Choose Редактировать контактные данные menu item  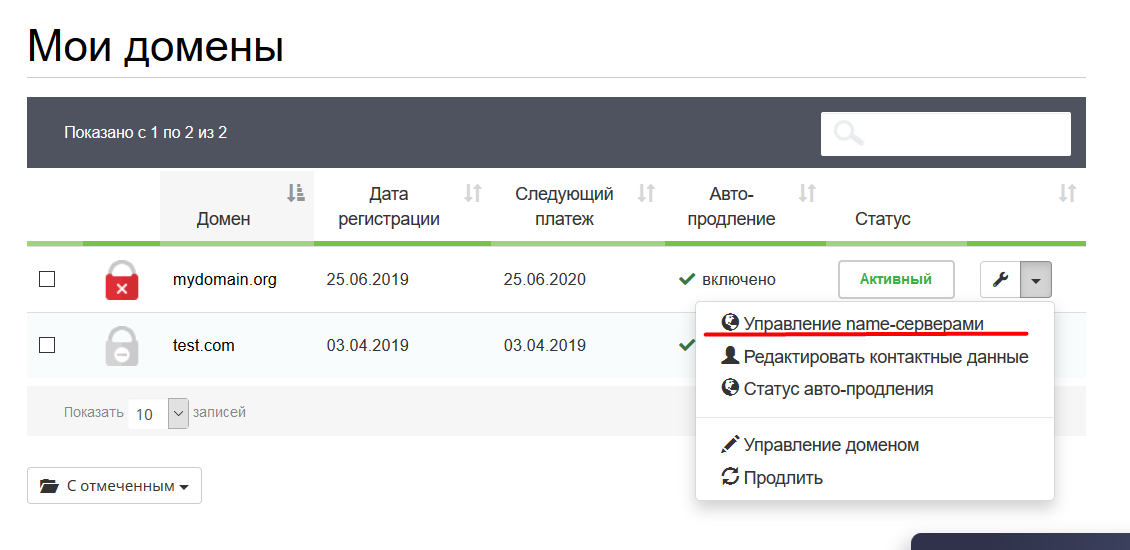point(875,357)
